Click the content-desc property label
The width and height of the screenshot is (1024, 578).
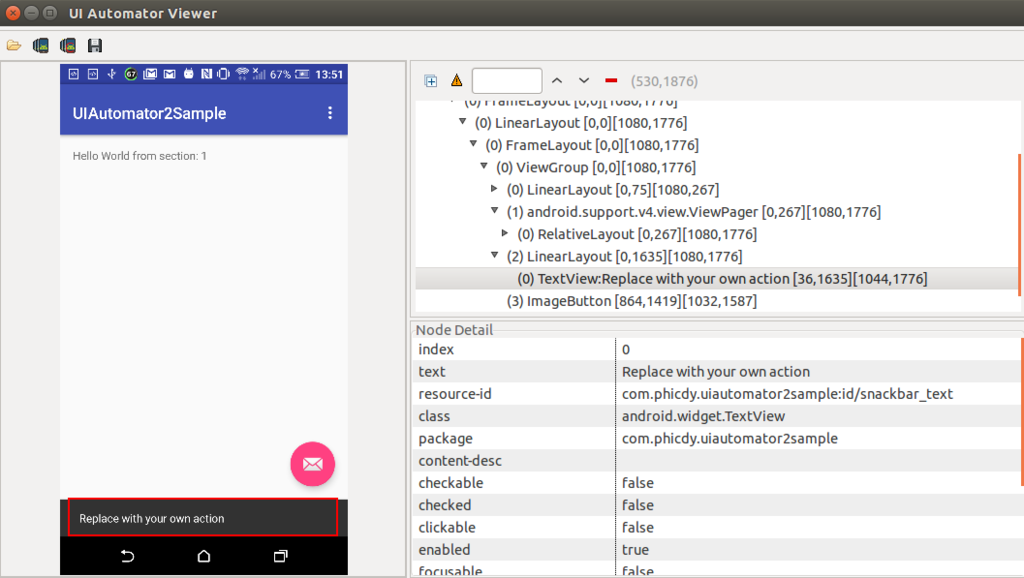(x=460, y=460)
